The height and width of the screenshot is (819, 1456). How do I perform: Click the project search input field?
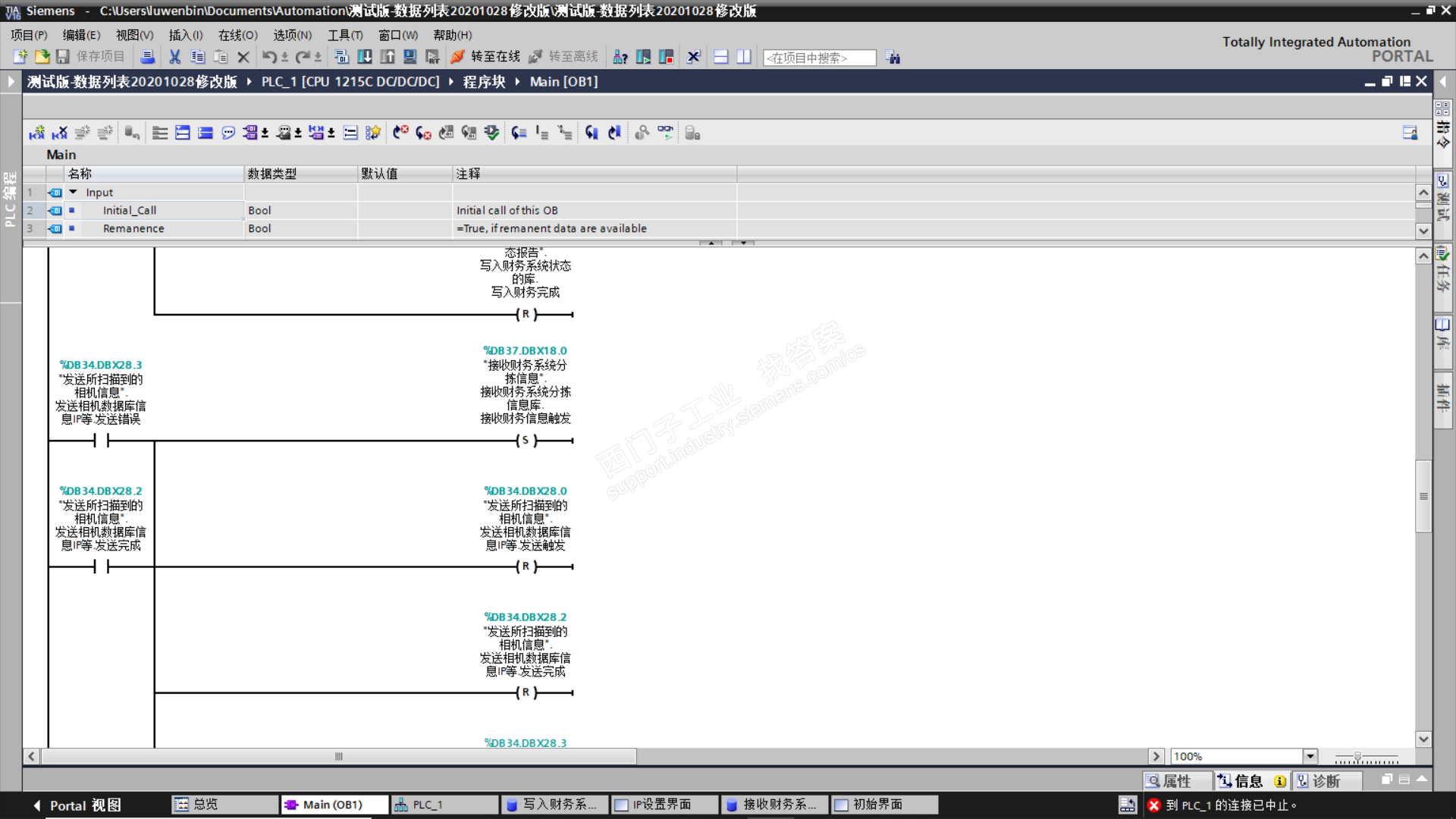[818, 58]
